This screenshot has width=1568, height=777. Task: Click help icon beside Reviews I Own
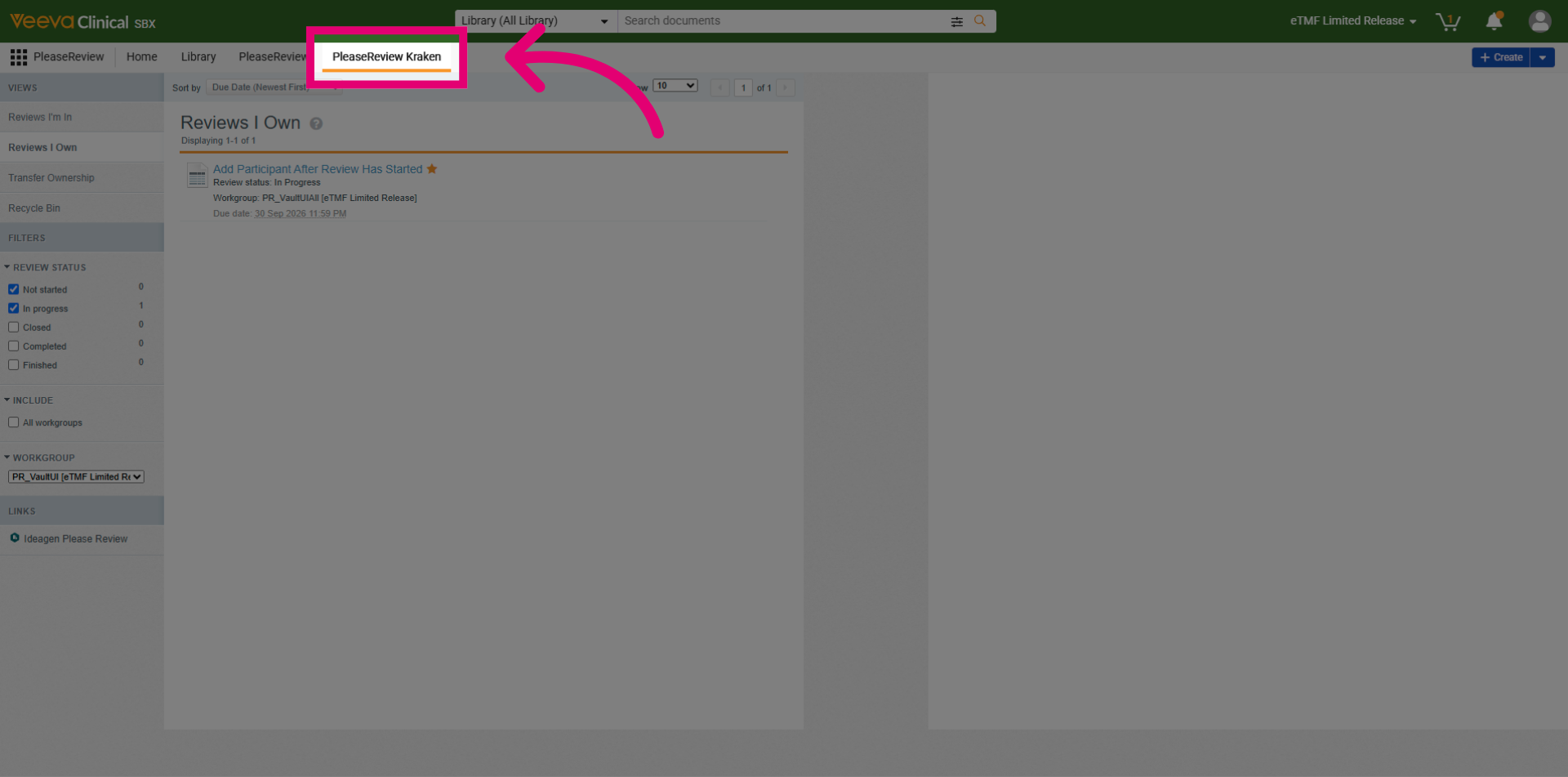click(316, 123)
